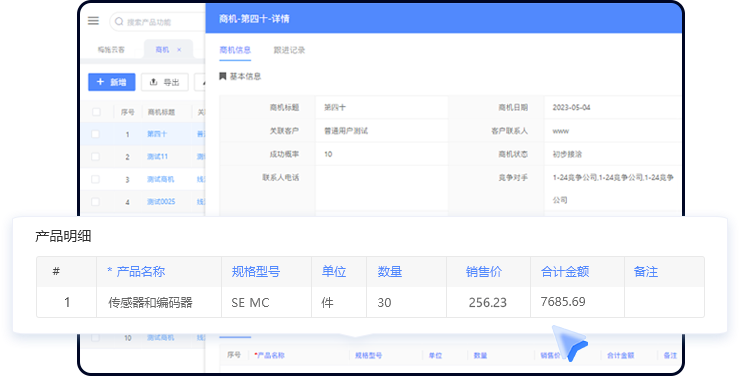Select the 关联客户 value 普通用户测试
740x376 pixels.
pos(345,131)
